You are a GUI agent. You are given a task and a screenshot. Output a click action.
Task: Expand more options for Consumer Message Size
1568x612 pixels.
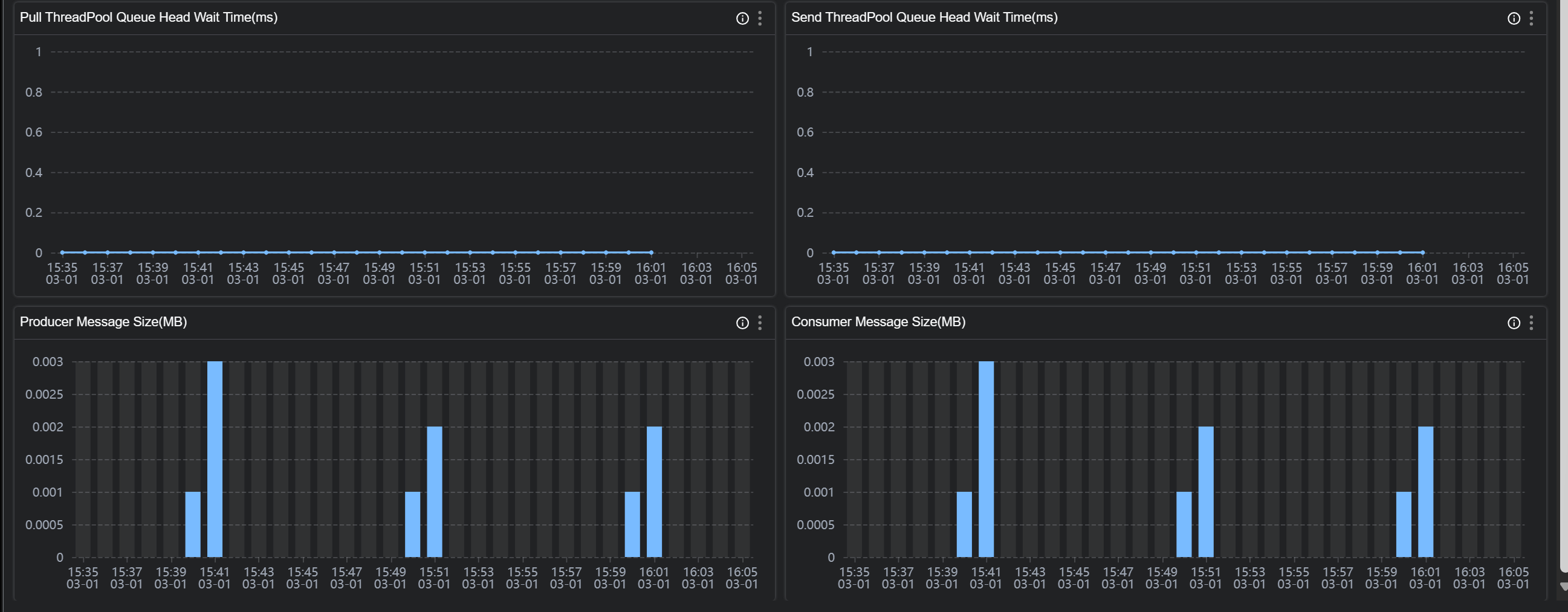1531,323
